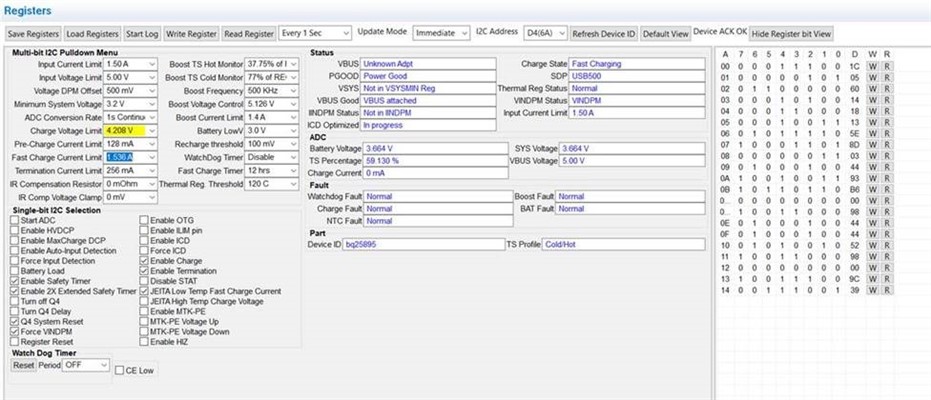
Task: Check the CE Low checkbox
Action: [119, 370]
